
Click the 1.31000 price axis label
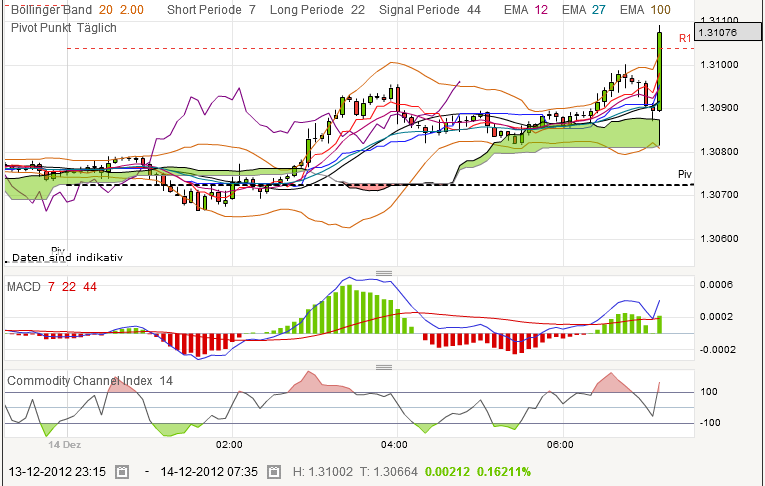[x=719, y=64]
